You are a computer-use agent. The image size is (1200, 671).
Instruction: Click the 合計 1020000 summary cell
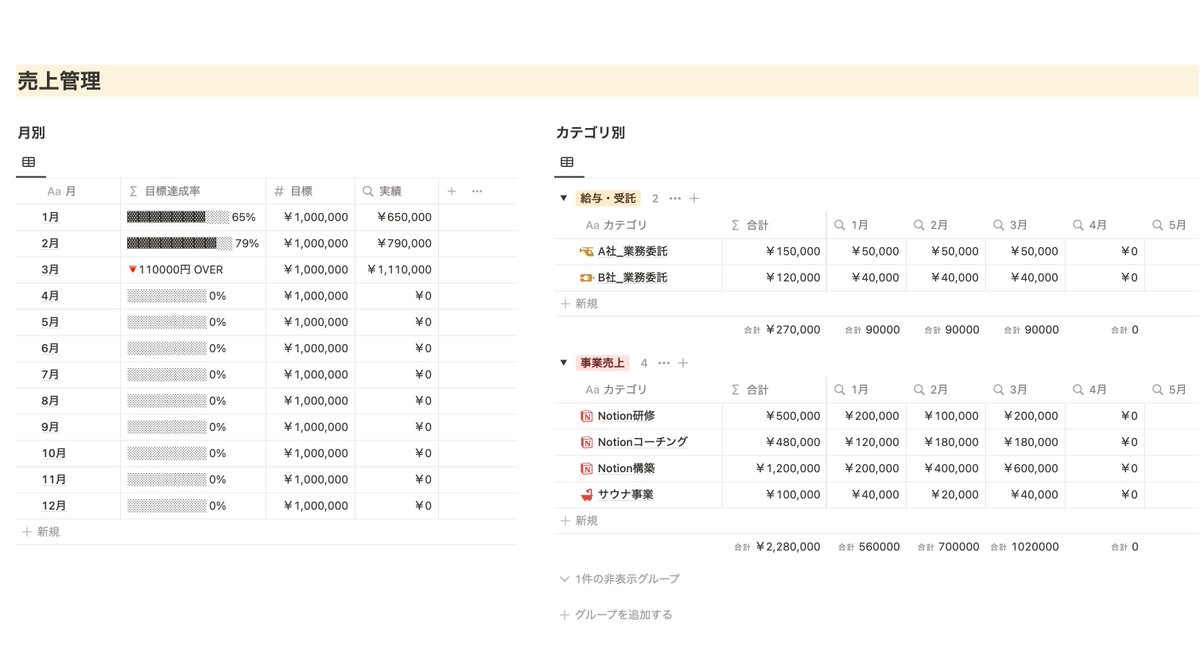[x=1024, y=547]
